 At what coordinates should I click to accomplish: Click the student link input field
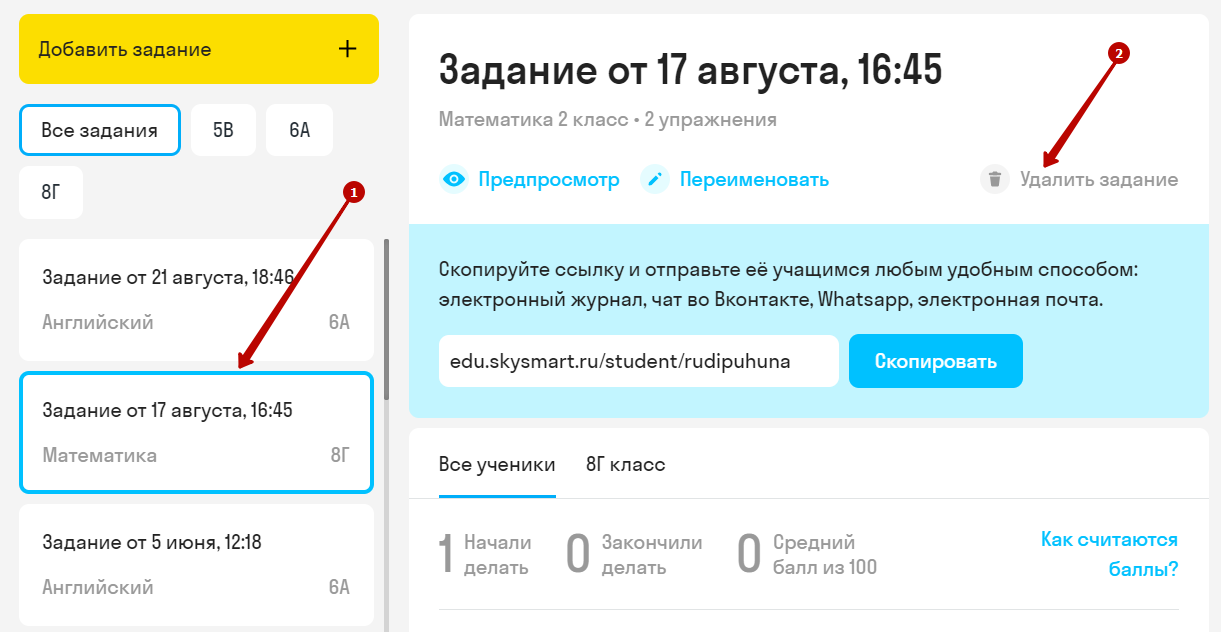[639, 361]
